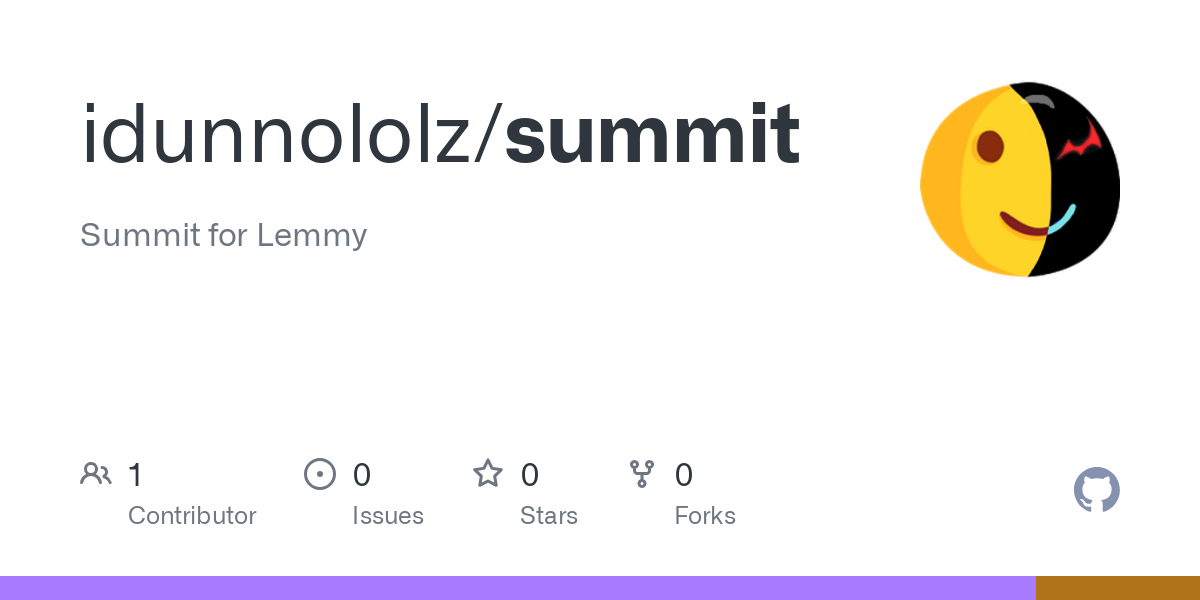Open the Issues label

coord(388,516)
